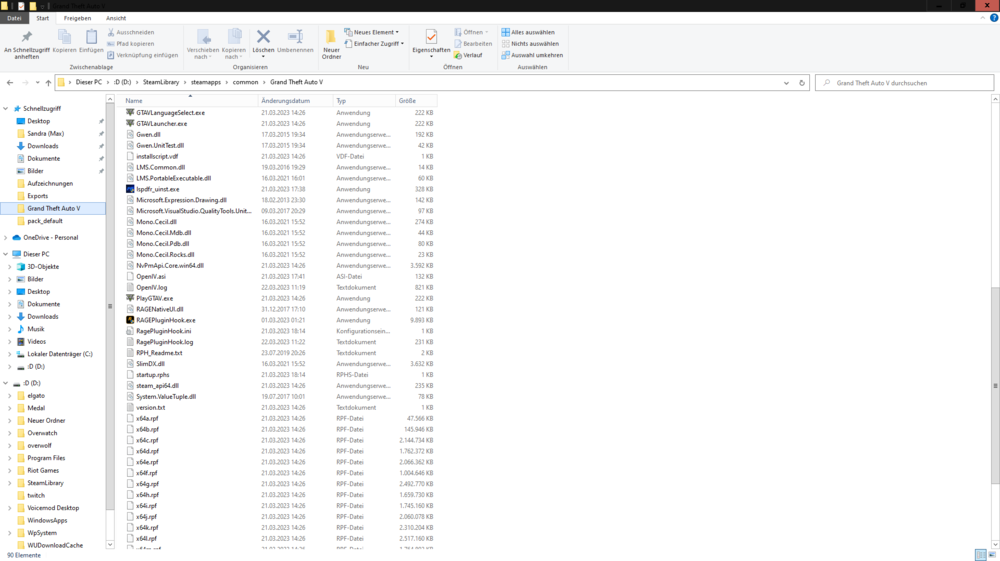
Task: Open the address bar history dropdown
Action: (x=787, y=83)
